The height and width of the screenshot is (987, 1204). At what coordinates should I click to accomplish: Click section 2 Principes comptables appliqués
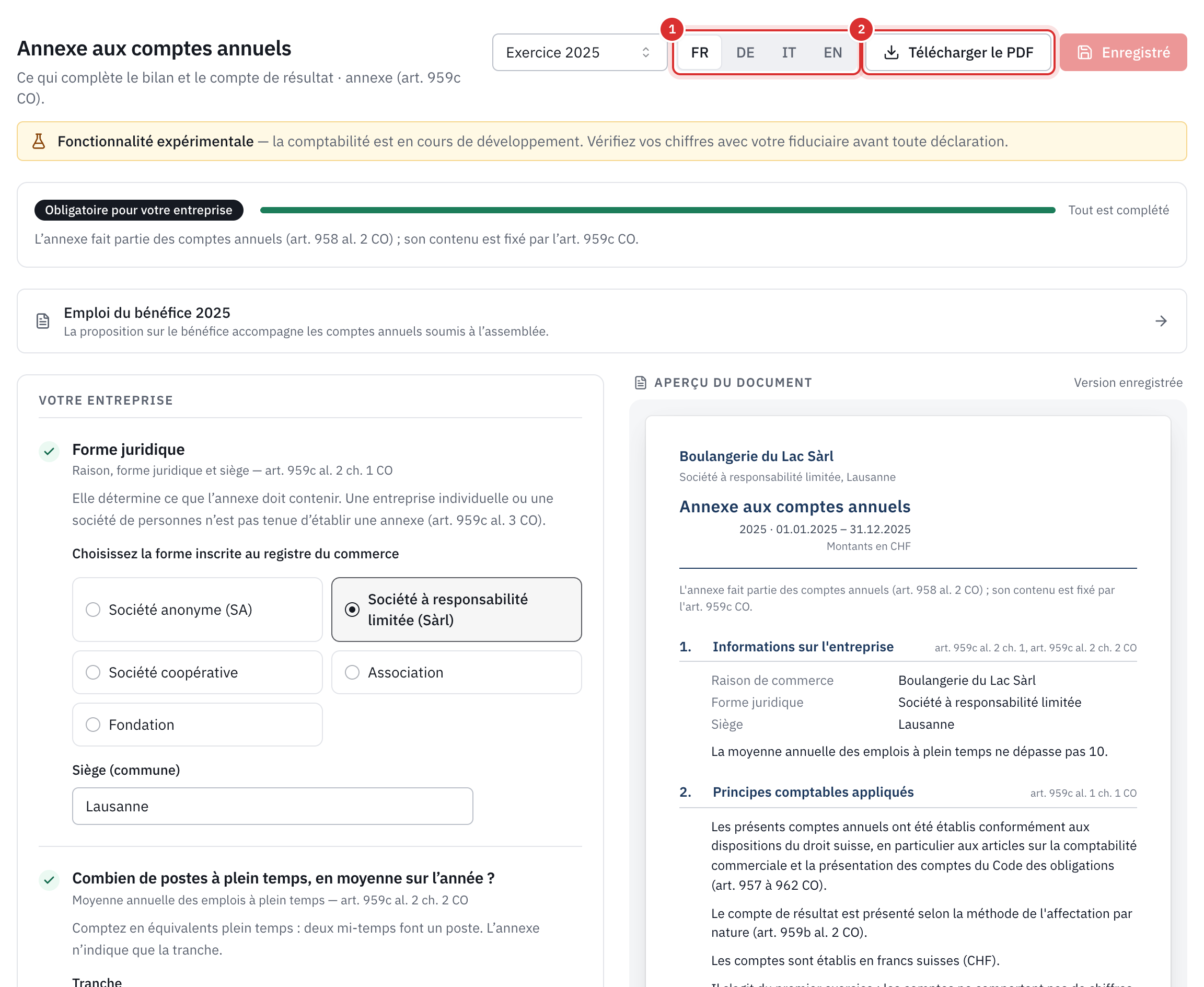[x=813, y=793]
